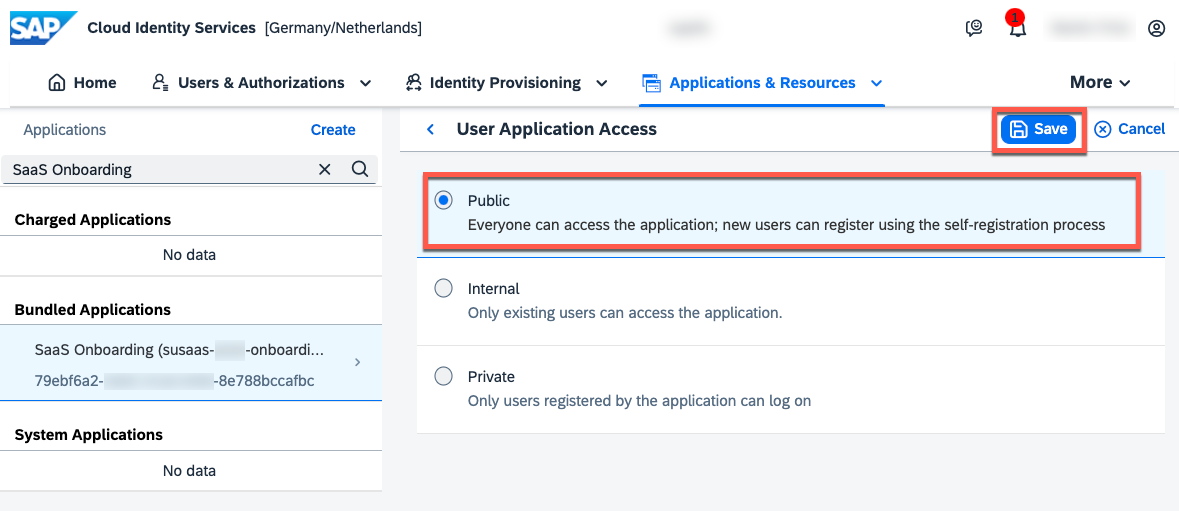
Task: Go to the Home tab
Action: coord(82,83)
